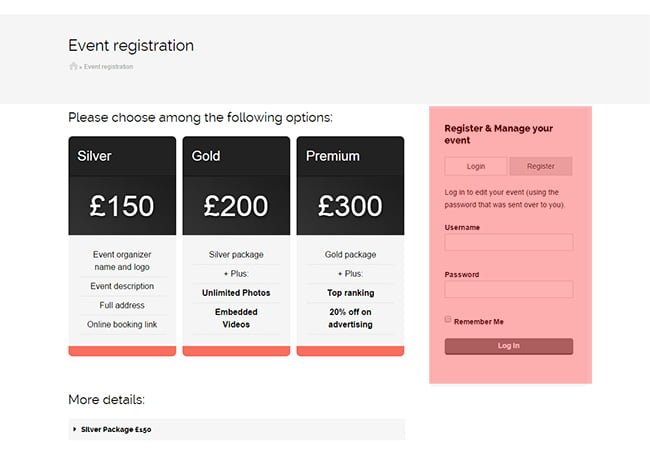This screenshot has height=461, width=650.
Task: Click the Premium £300 price panel
Action: click(350, 206)
